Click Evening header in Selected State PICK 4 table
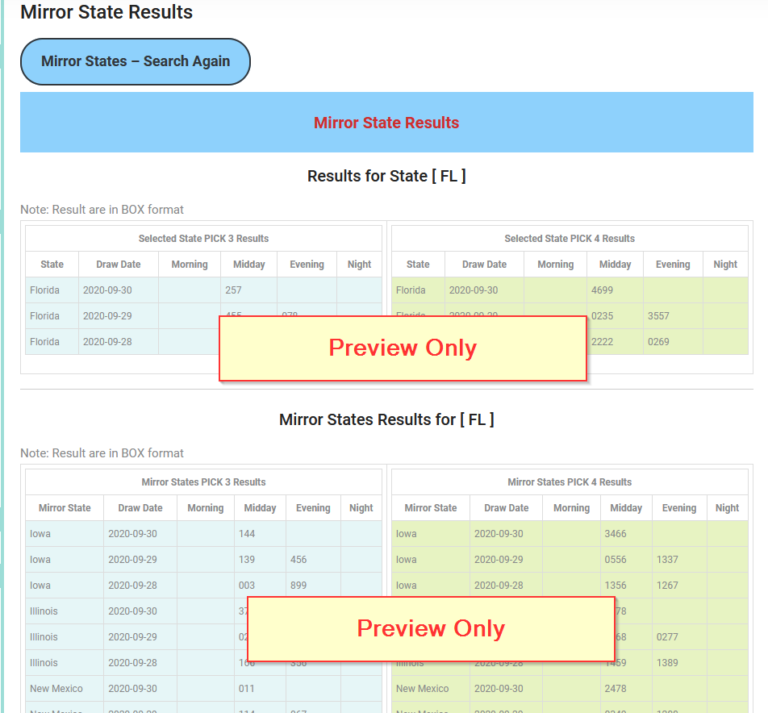 tap(673, 264)
